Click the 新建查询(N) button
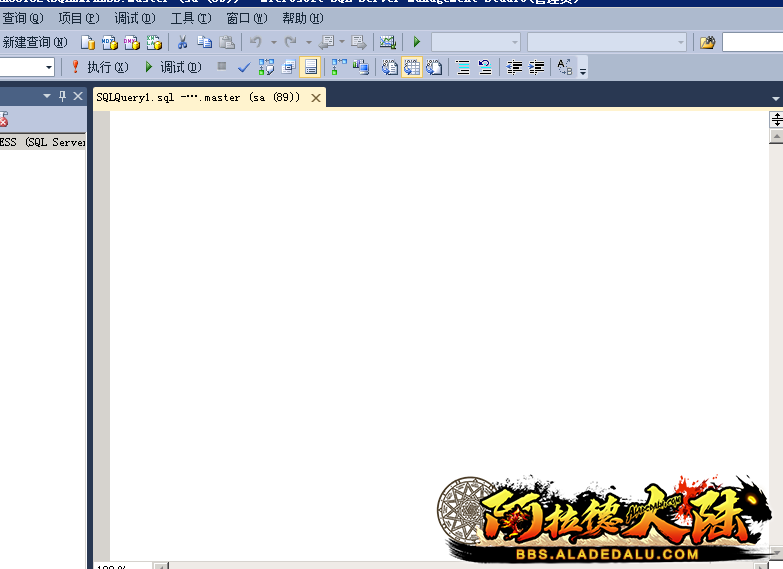The height and width of the screenshot is (569, 783). (x=35, y=42)
